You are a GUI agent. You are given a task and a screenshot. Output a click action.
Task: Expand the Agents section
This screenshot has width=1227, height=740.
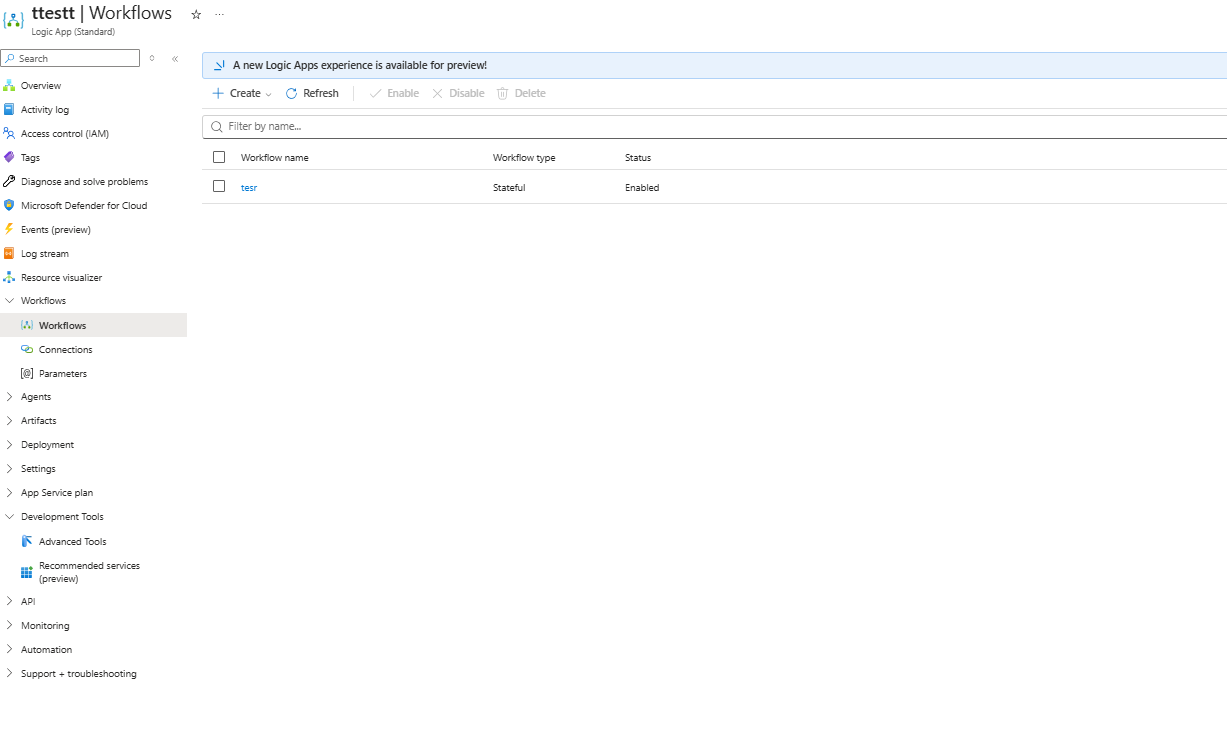[x=9, y=397]
